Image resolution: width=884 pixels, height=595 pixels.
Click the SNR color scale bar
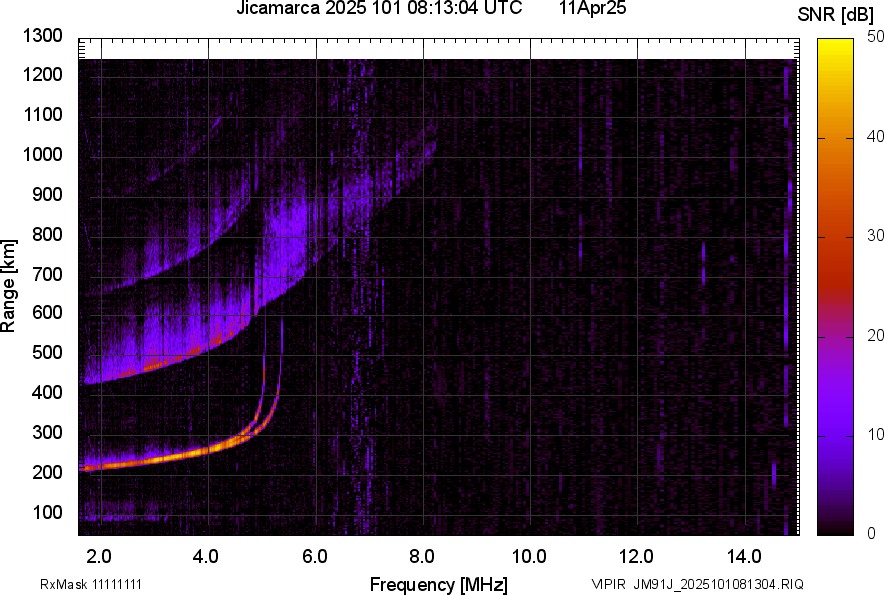[836, 287]
